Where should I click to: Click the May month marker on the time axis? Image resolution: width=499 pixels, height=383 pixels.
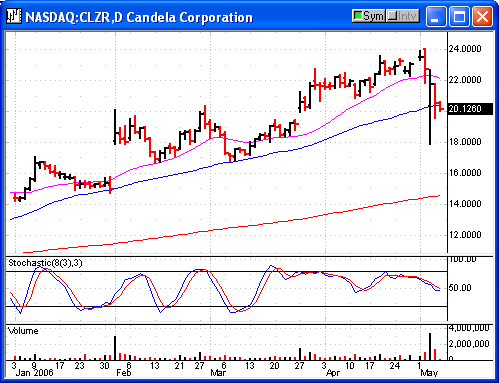[x=429, y=373]
